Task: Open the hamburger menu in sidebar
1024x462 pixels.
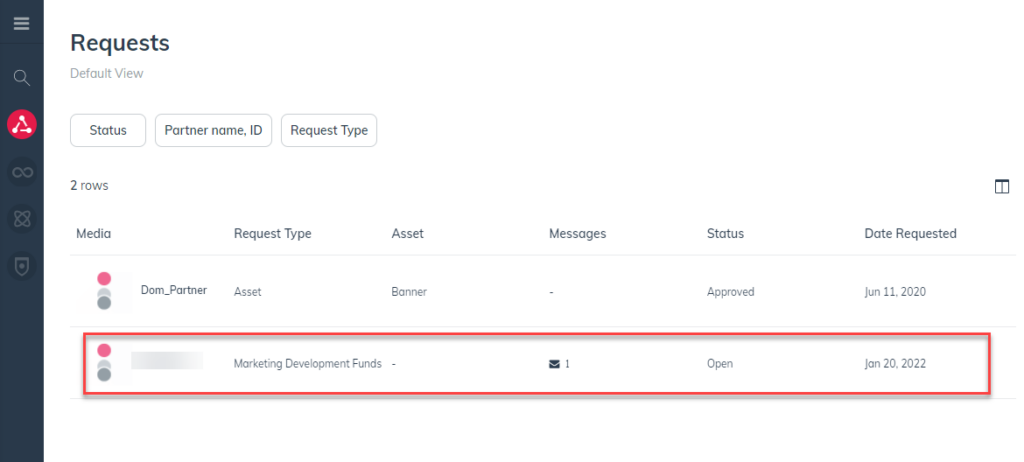Action: click(x=21, y=23)
